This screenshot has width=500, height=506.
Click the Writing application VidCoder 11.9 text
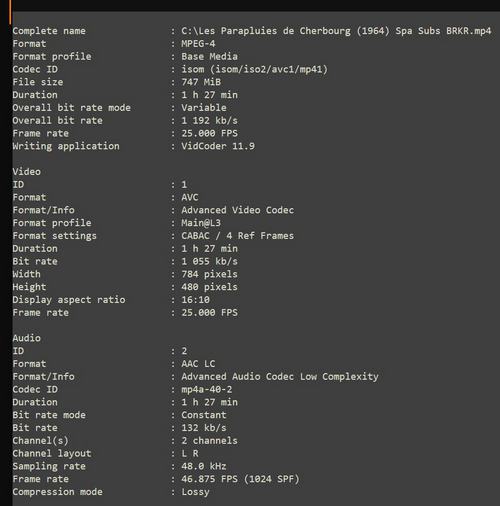(218, 146)
